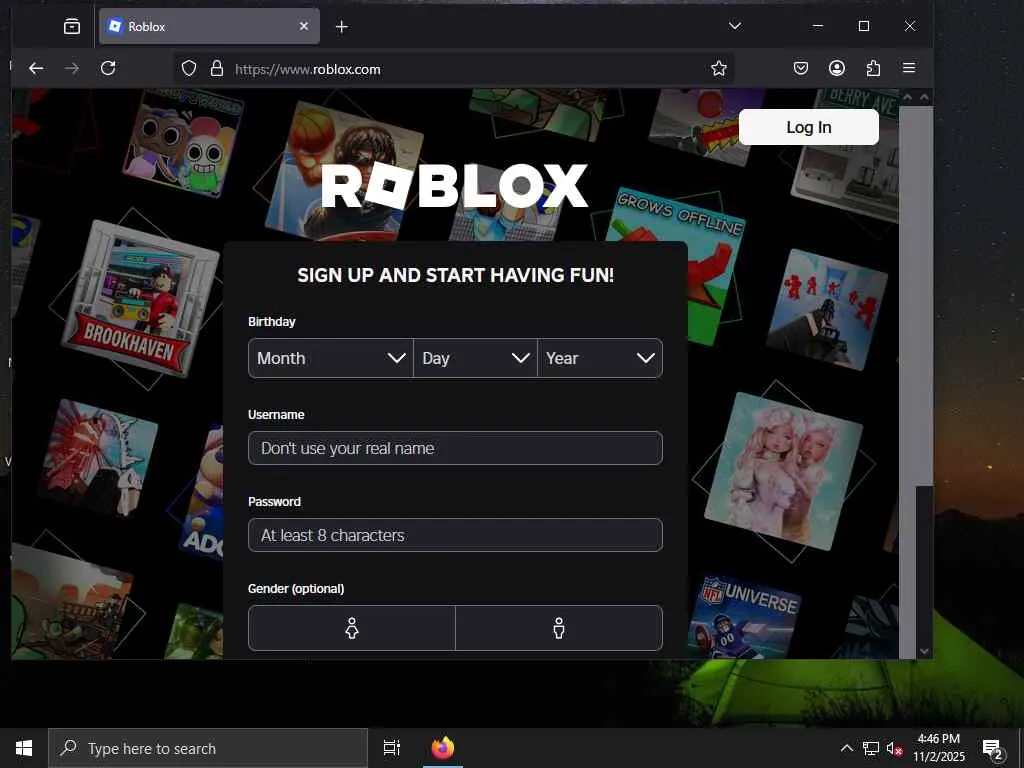
Task: Go back with the browser back arrow
Action: (x=36, y=68)
